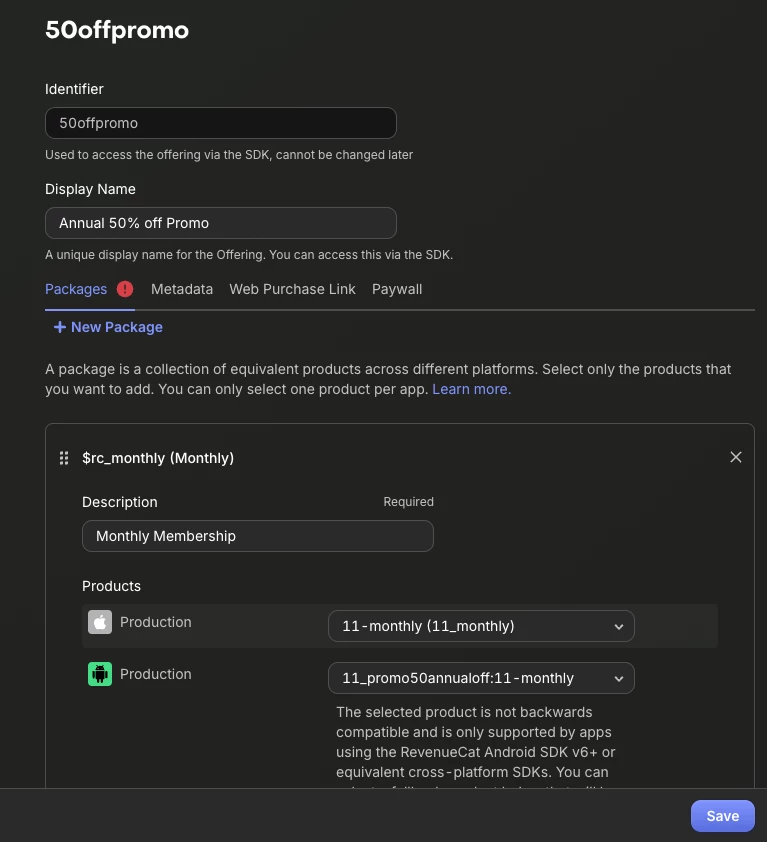
Task: Click the plus icon for New Package
Action: pos(60,327)
